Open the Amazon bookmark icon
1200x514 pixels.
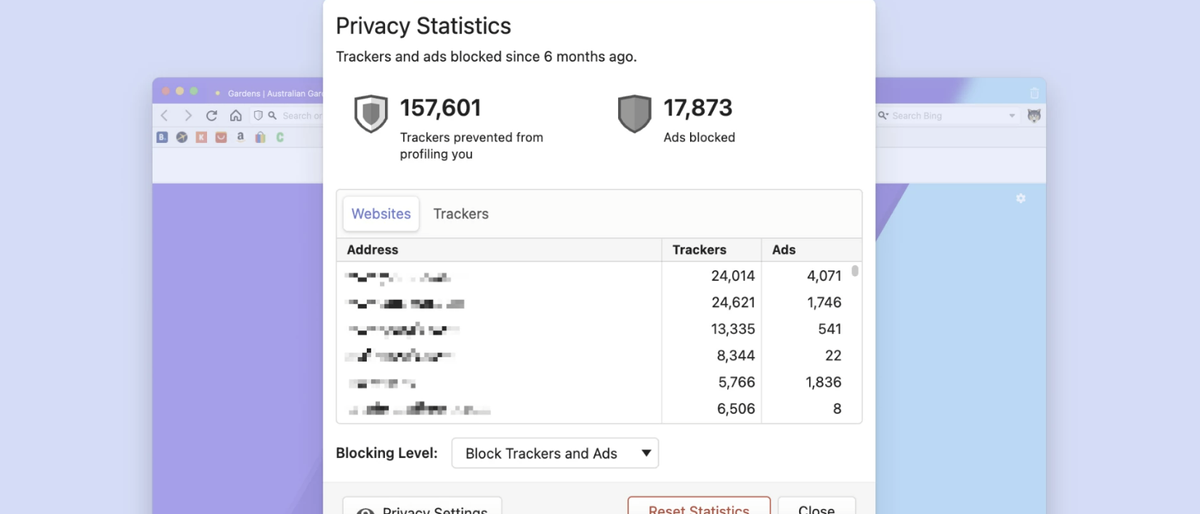pyautogui.click(x=240, y=137)
